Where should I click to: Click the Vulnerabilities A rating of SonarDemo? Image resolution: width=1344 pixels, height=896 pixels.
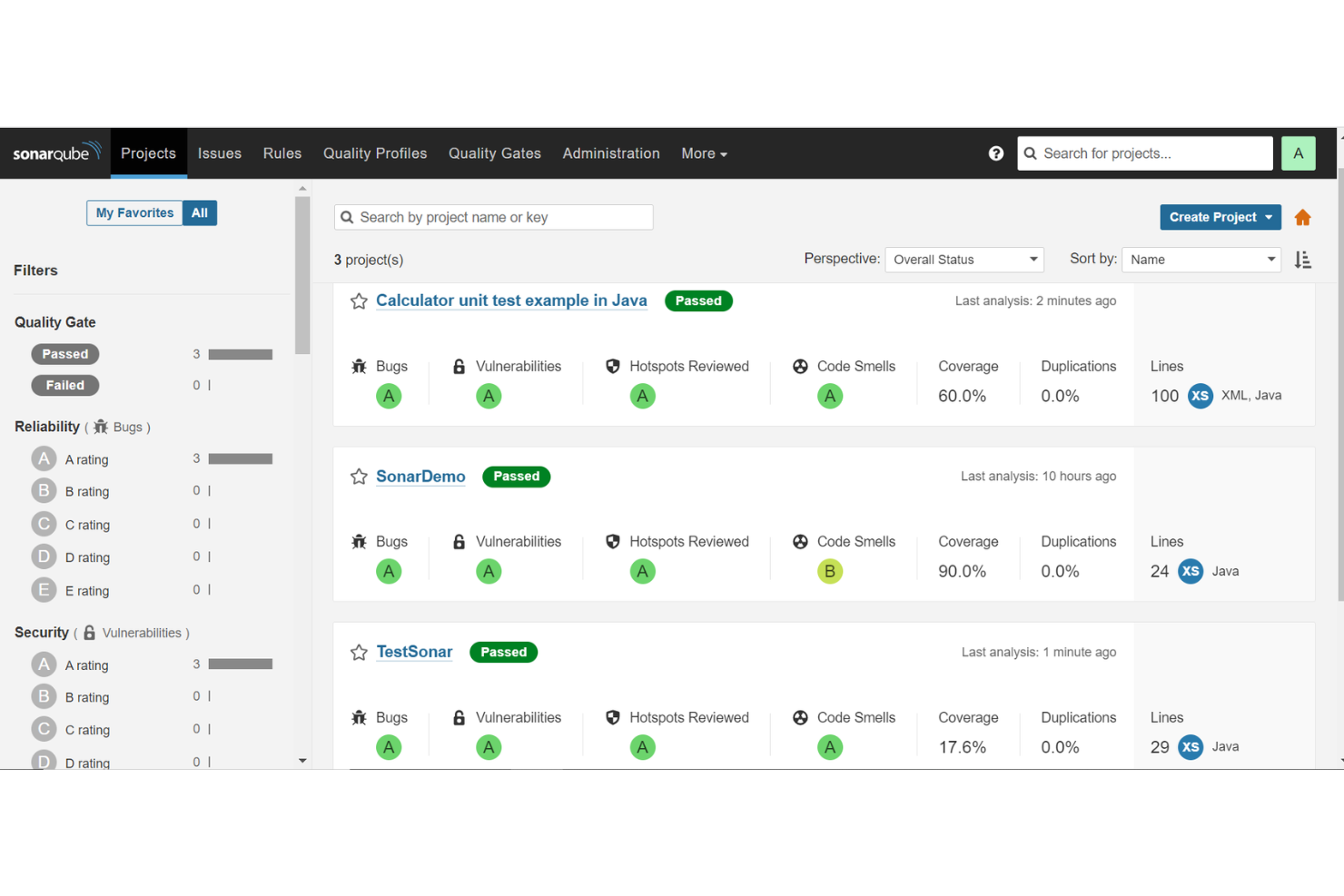(x=489, y=571)
